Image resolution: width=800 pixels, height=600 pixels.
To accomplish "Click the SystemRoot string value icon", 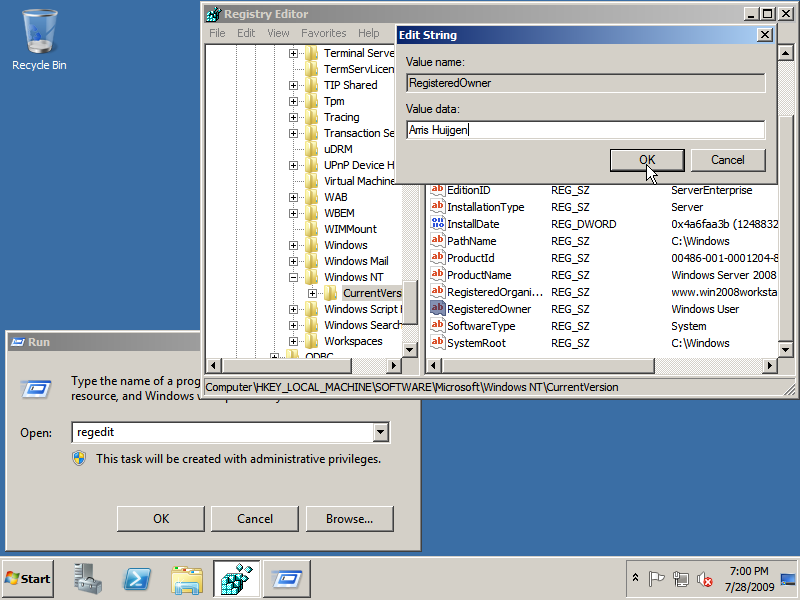I will [437, 342].
